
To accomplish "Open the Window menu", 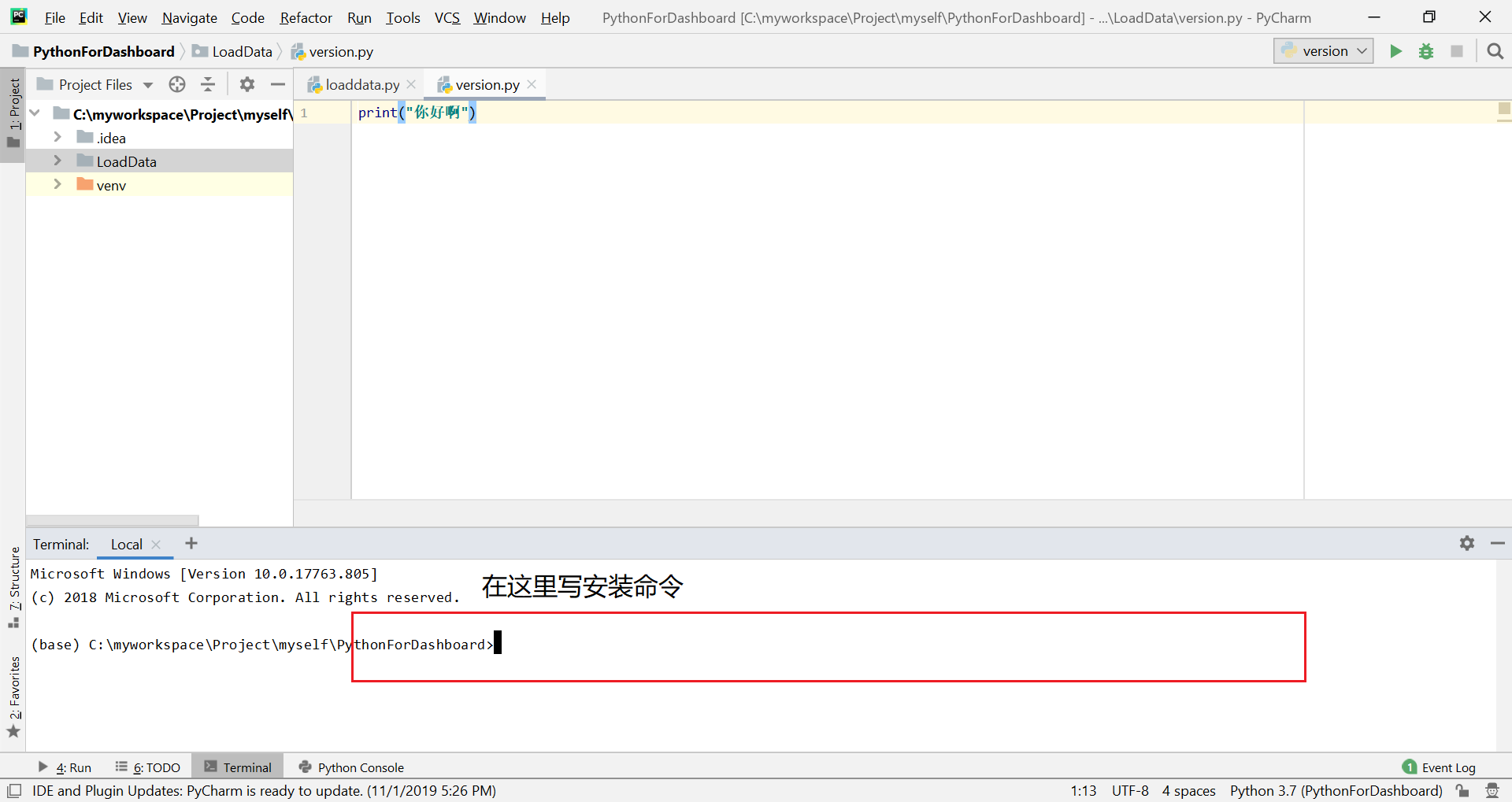I will [x=499, y=17].
